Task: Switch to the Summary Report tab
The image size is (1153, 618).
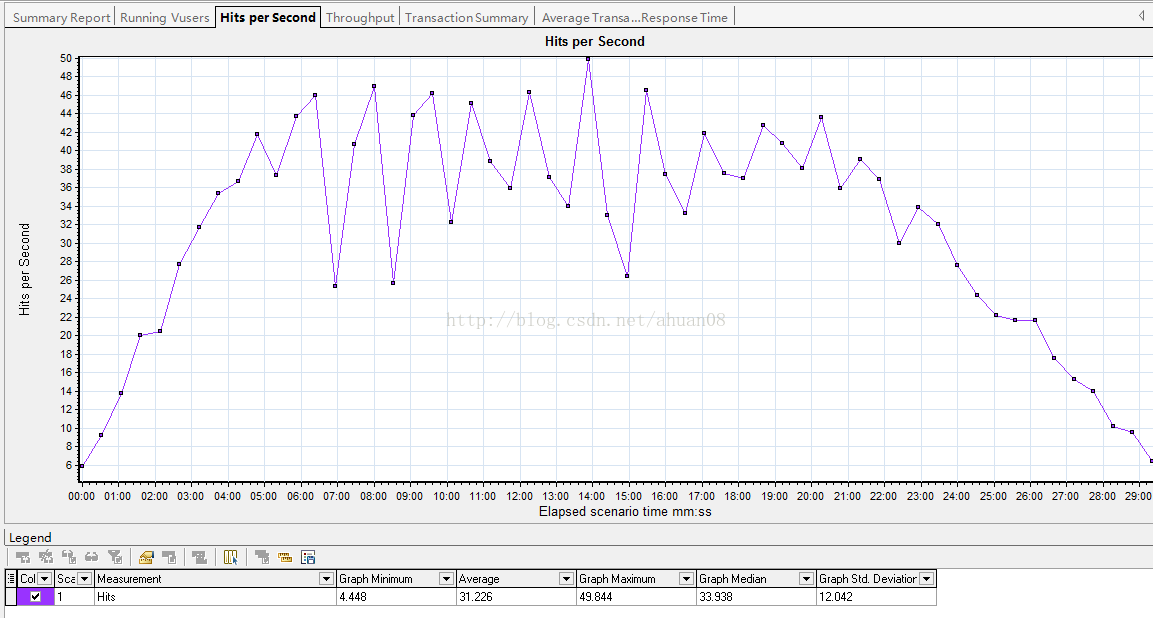Action: [61, 18]
